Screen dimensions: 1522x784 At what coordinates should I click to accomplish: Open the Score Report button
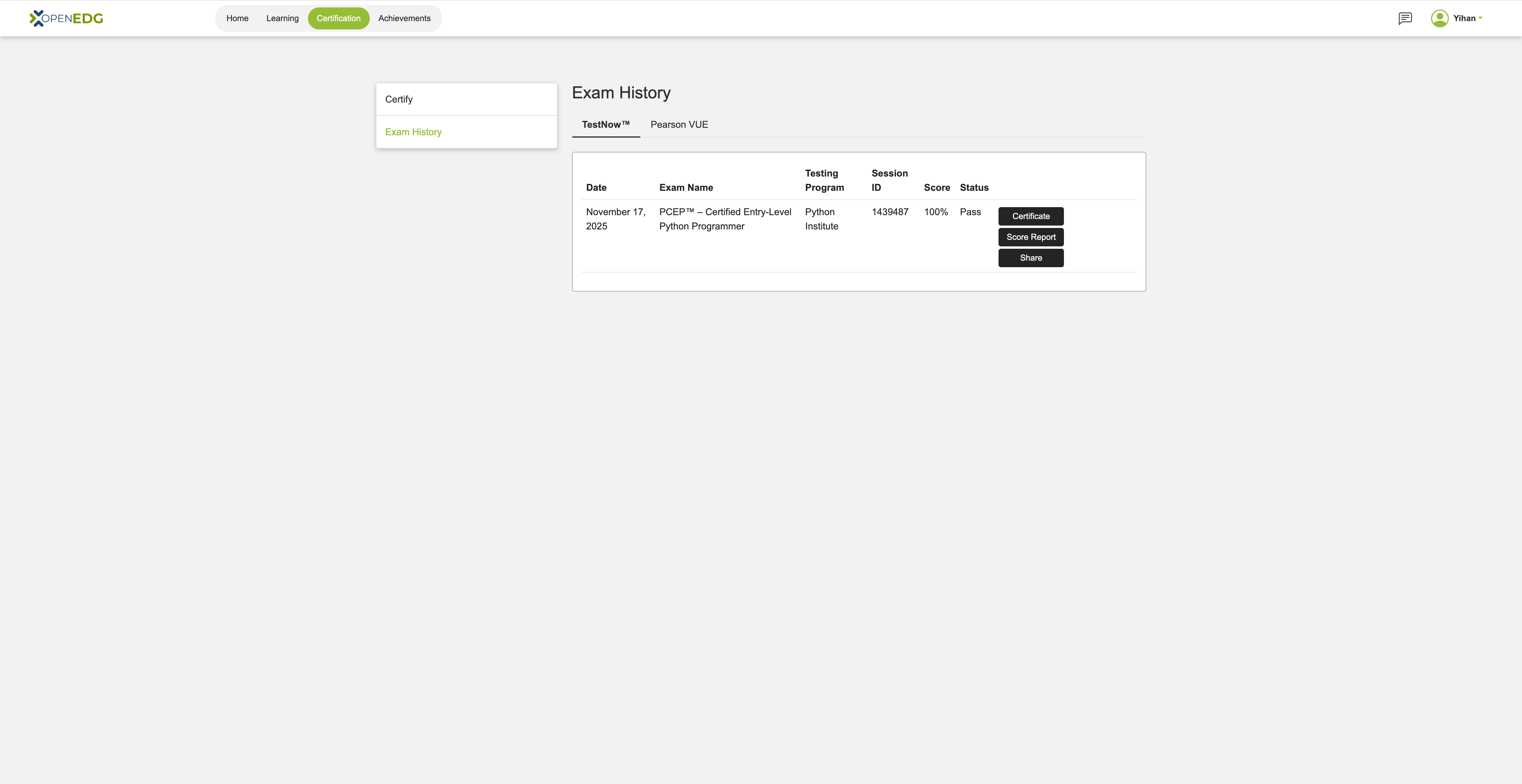[x=1030, y=237]
